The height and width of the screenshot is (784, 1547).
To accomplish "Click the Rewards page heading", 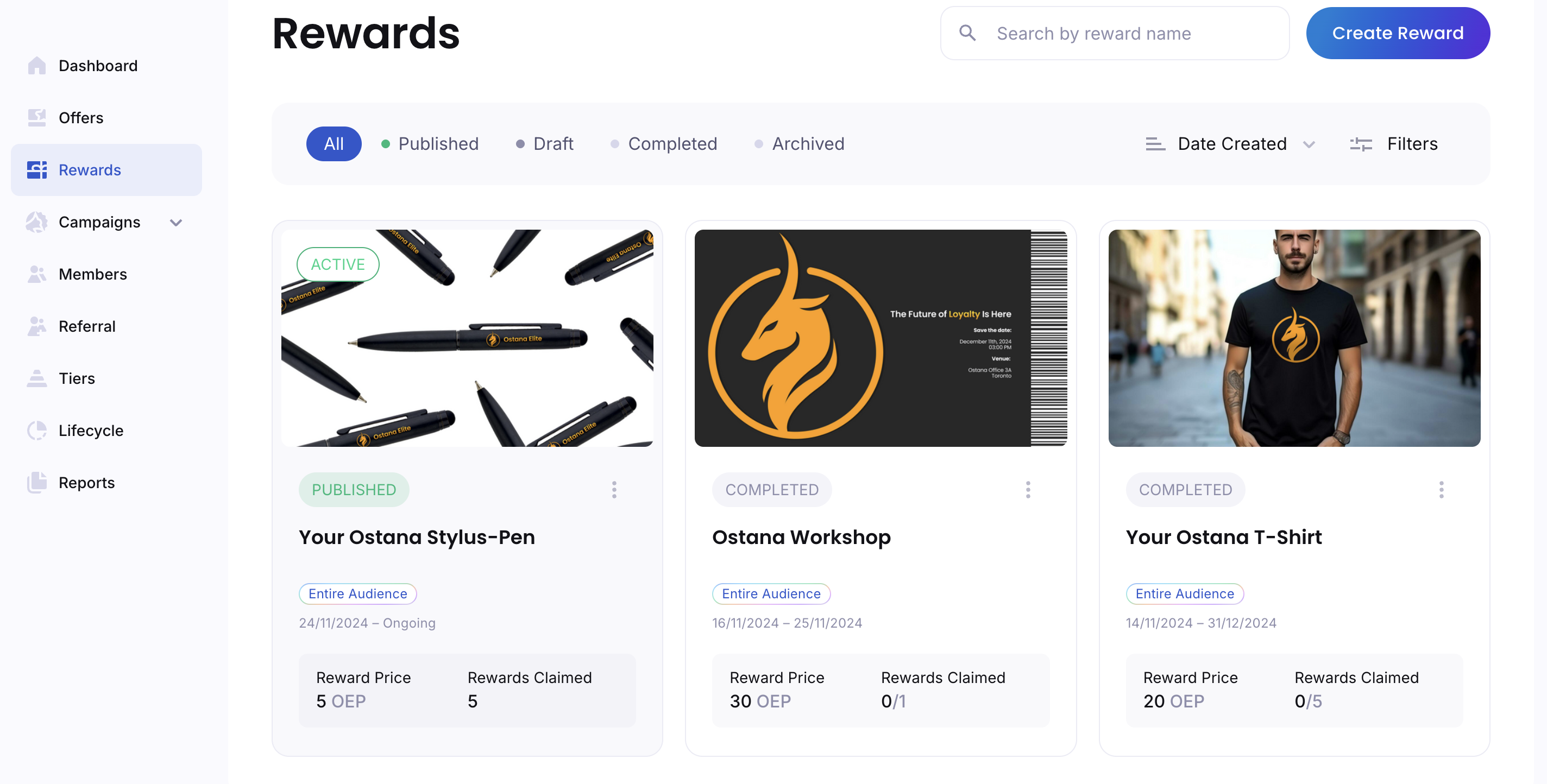I will pyautogui.click(x=366, y=33).
